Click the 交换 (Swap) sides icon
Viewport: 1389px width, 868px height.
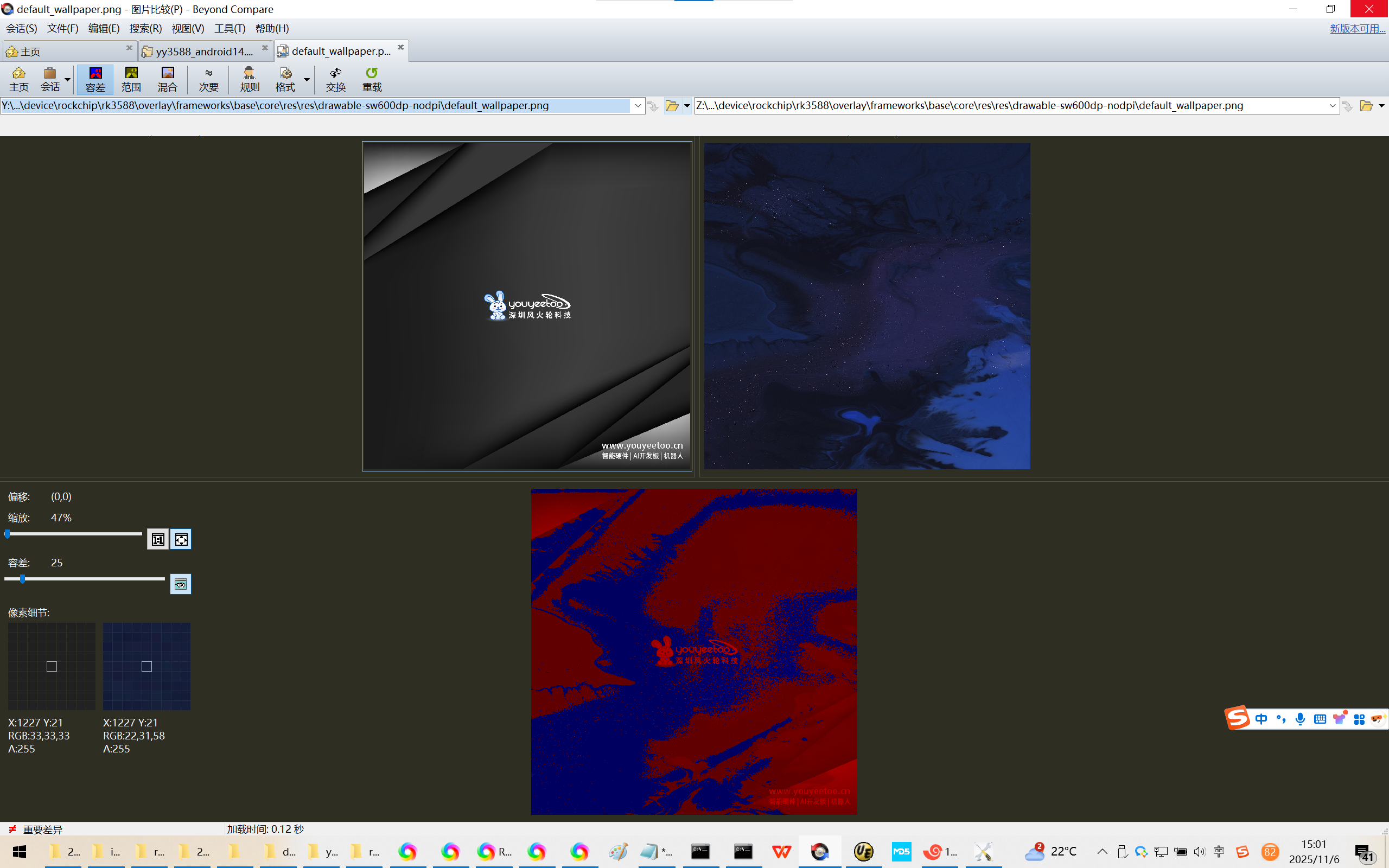(335, 79)
